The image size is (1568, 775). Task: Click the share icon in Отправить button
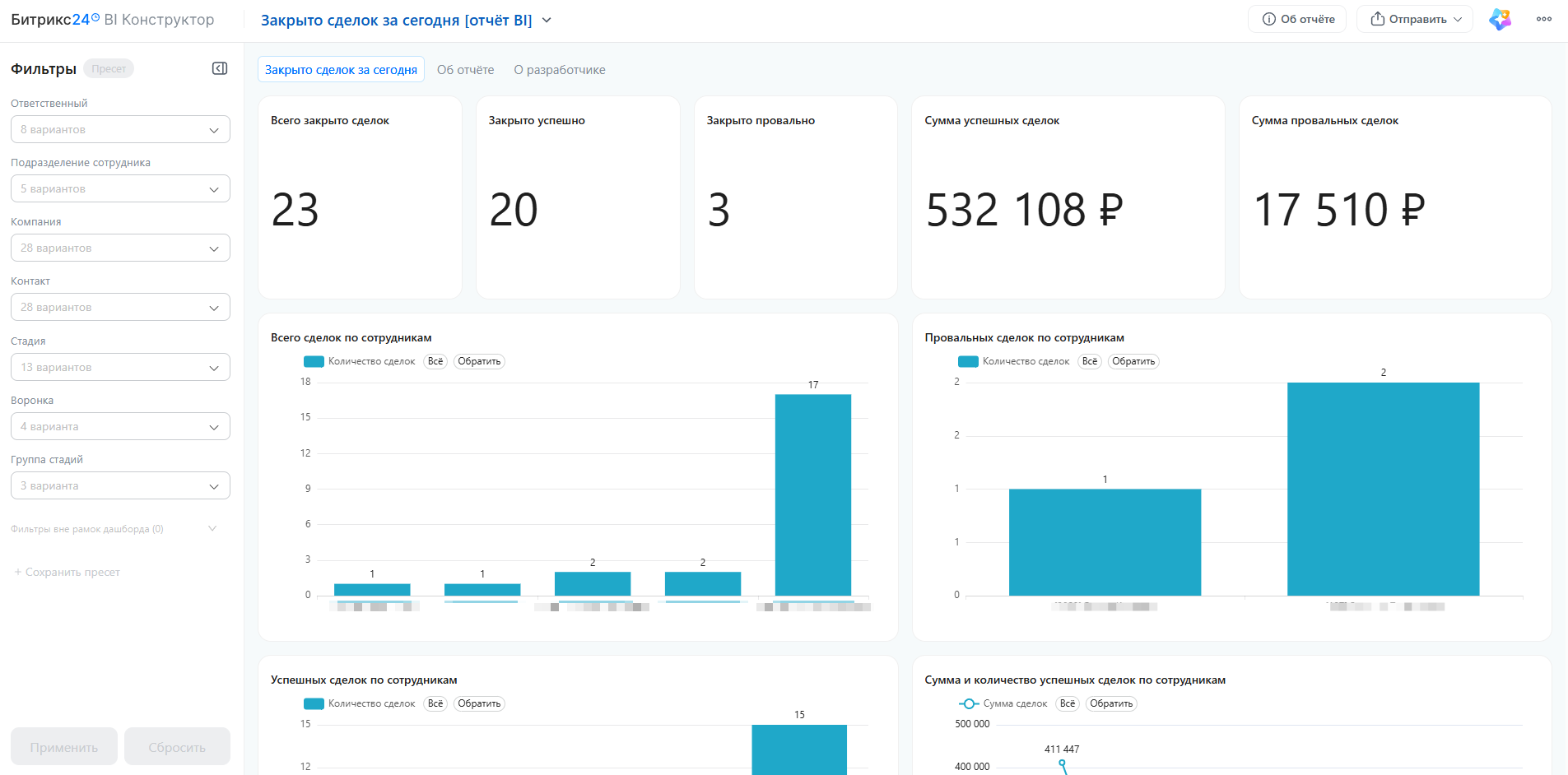pos(1377,19)
